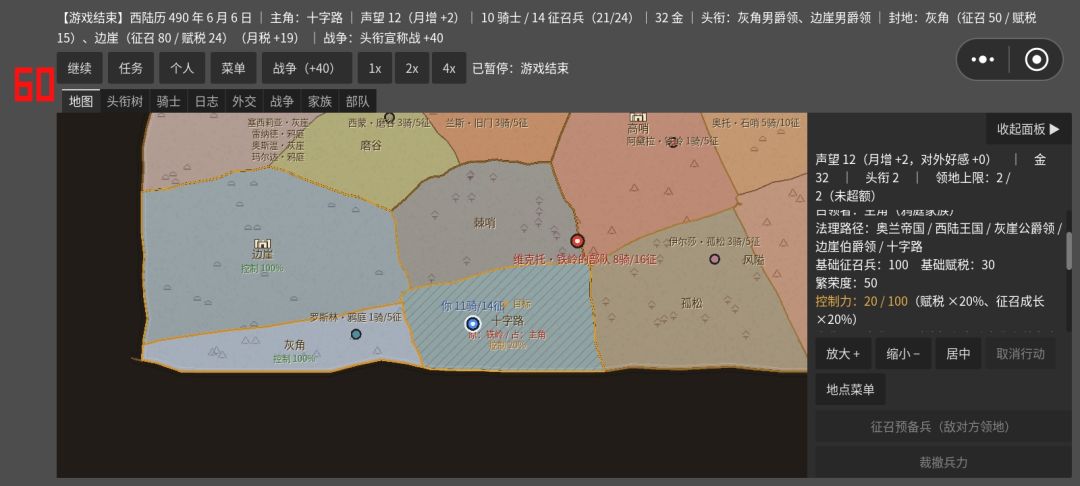Screen dimensions: 1080x486
Task: Click the 控制 100% label under 边崖
Action: click(x=262, y=268)
